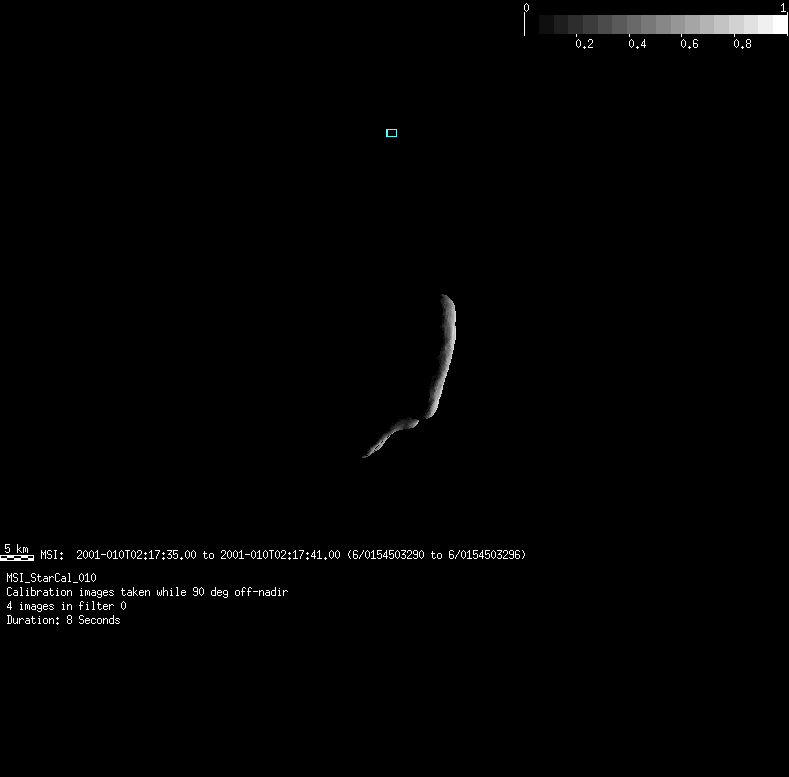Click the 5 km scale bar
The height and width of the screenshot is (777, 789).
(x=17, y=557)
